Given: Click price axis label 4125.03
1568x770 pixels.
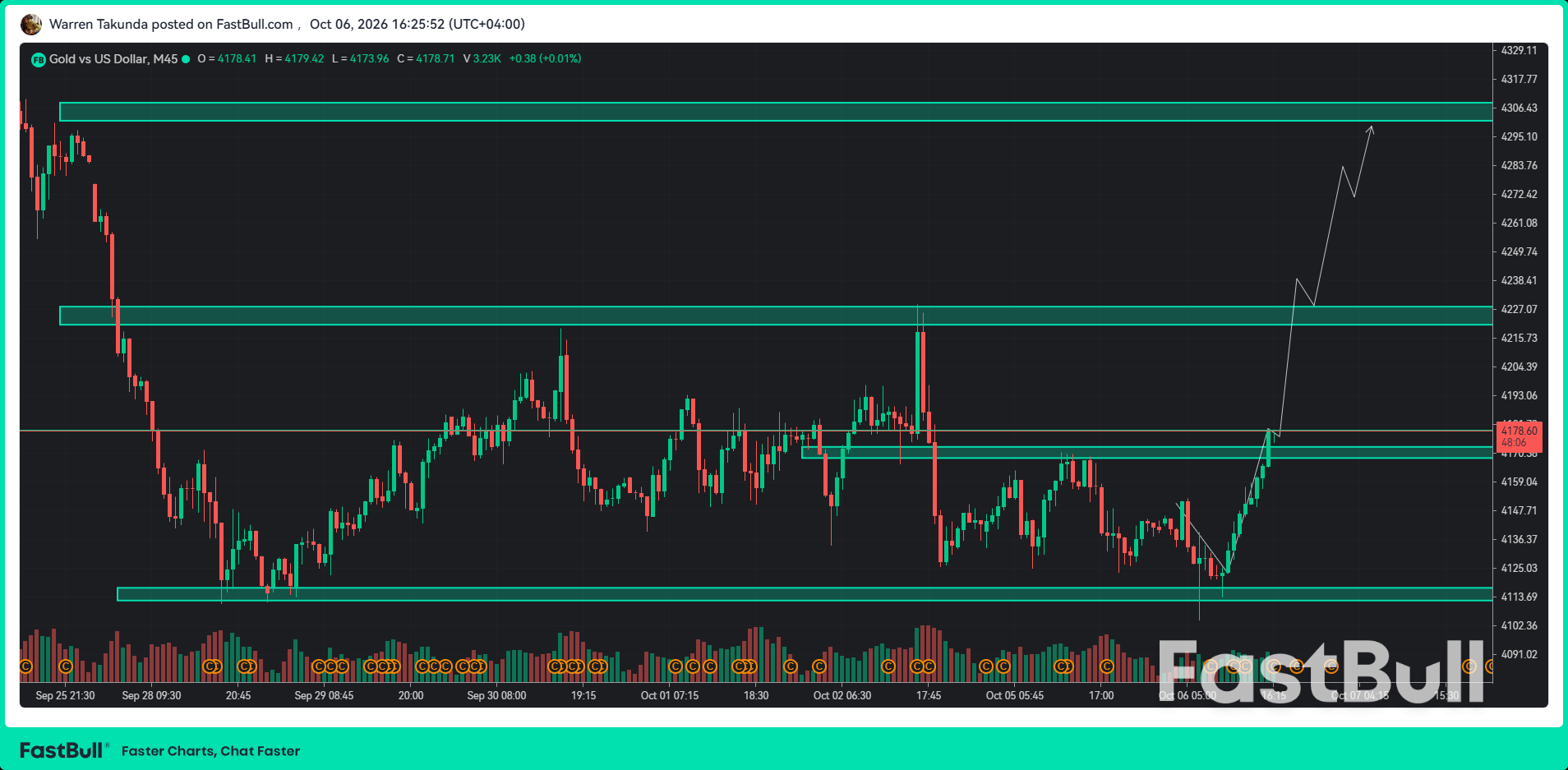Looking at the screenshot, I should point(1519,569).
